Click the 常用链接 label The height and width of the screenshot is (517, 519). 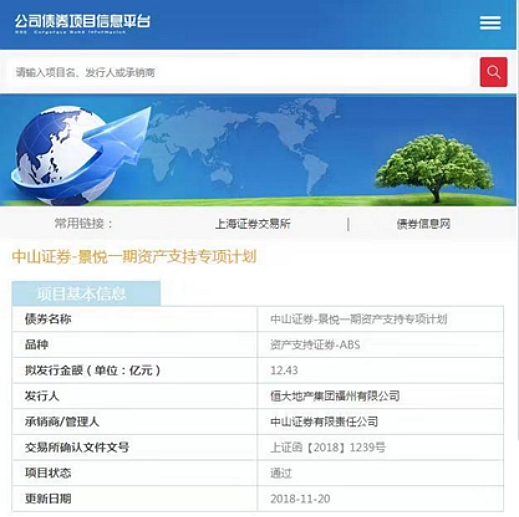84,224
